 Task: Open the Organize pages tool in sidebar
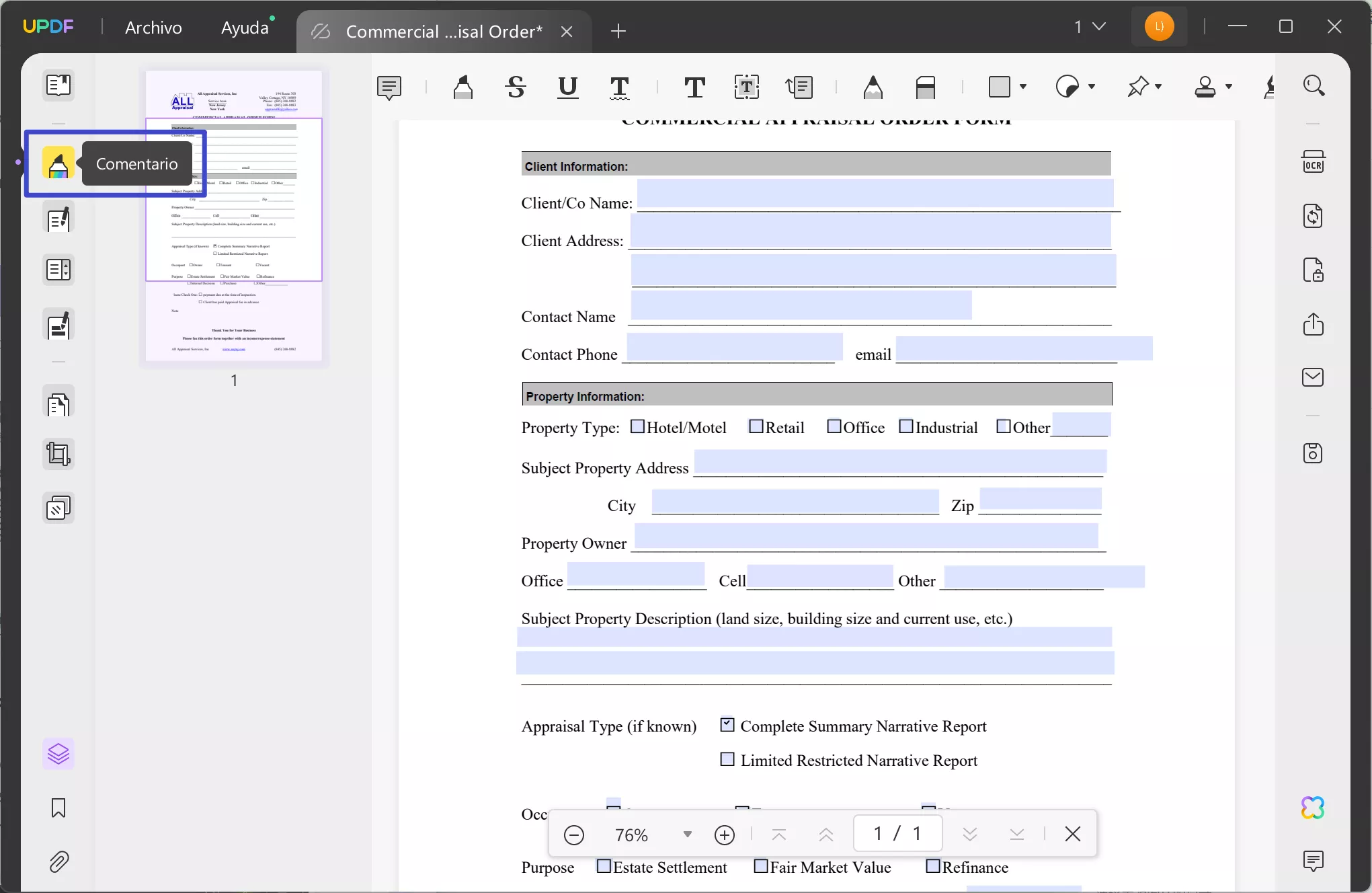click(x=58, y=403)
